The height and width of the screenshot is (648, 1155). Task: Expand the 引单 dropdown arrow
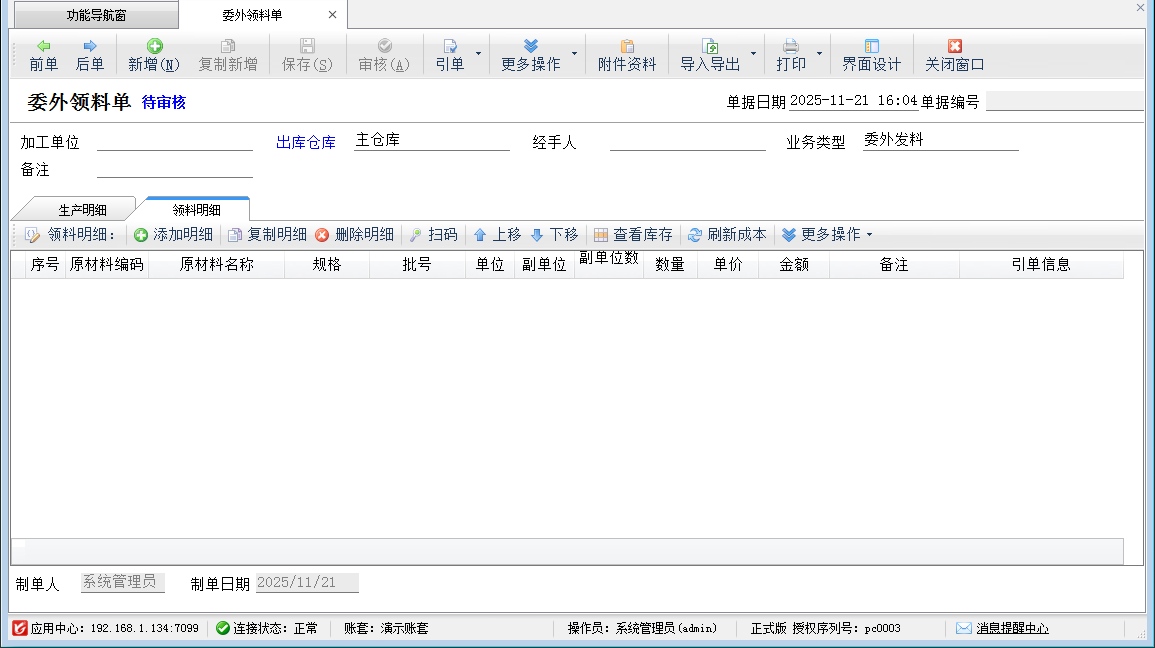pos(478,53)
